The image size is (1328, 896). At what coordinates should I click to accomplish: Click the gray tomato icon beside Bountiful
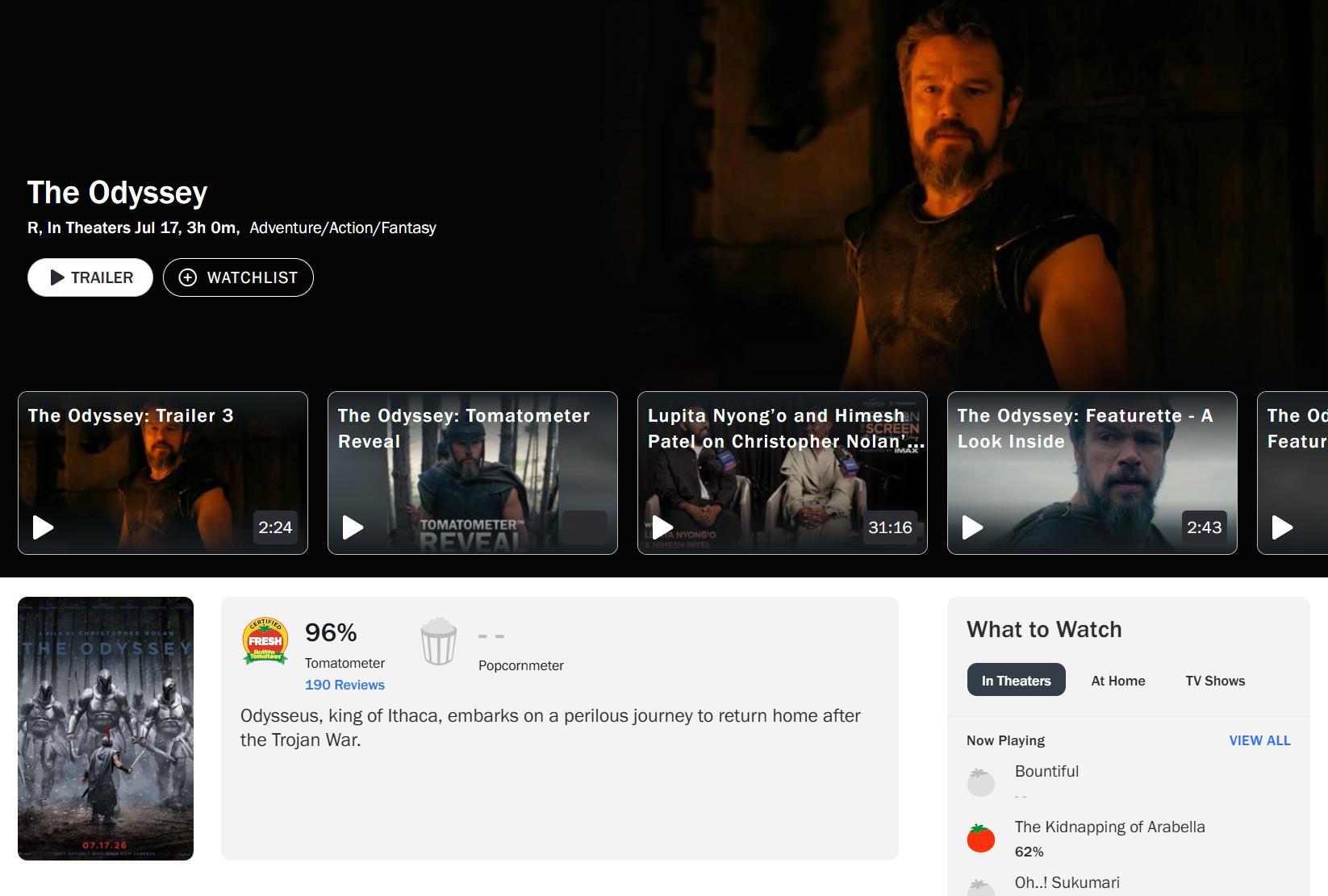(x=981, y=782)
